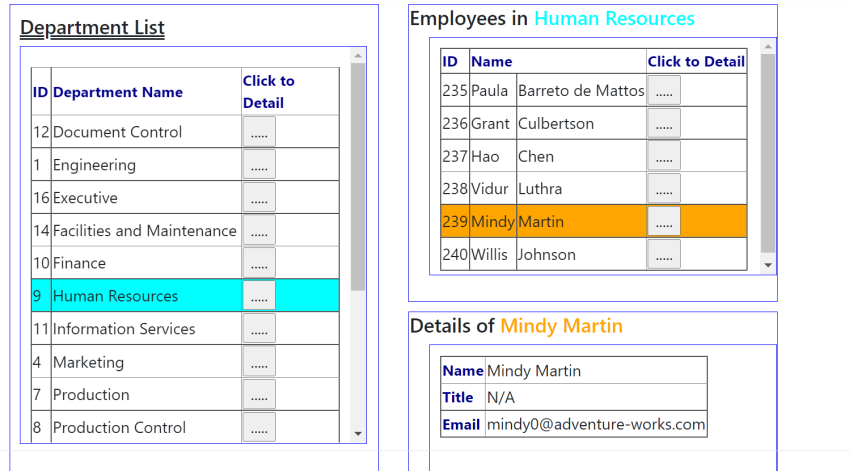Click the email mindy0@adventure-works.com cell
This screenshot has width=850, height=471.
coord(596,424)
